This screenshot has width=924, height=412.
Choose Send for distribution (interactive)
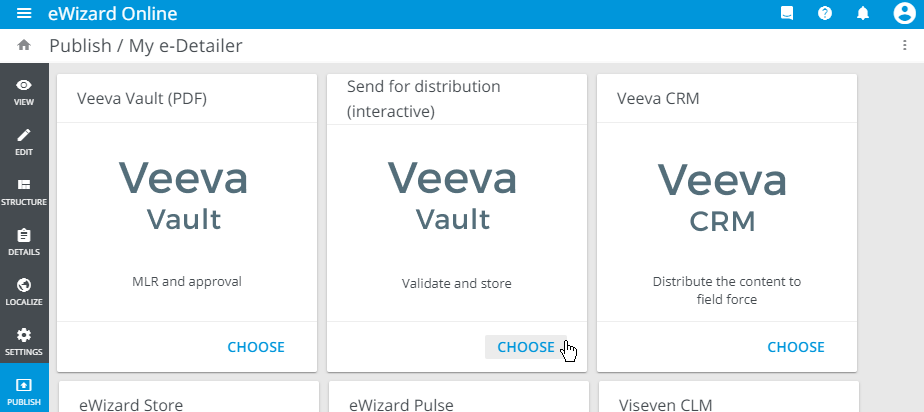coord(526,347)
